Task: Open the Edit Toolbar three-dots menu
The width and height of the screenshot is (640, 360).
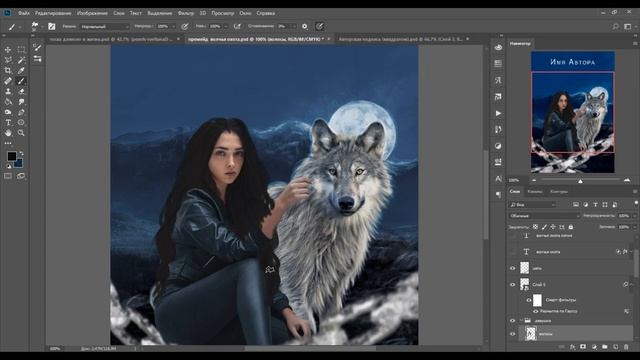Action: point(8,143)
